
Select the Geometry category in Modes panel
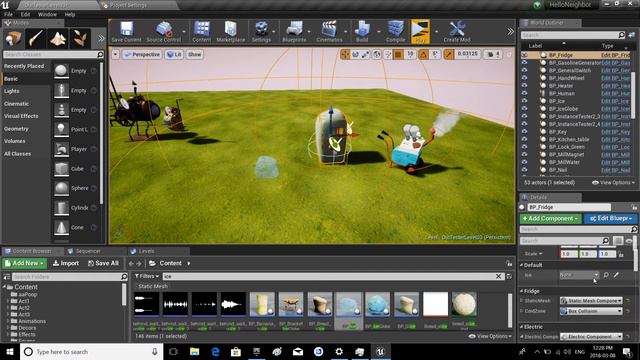(x=16, y=129)
